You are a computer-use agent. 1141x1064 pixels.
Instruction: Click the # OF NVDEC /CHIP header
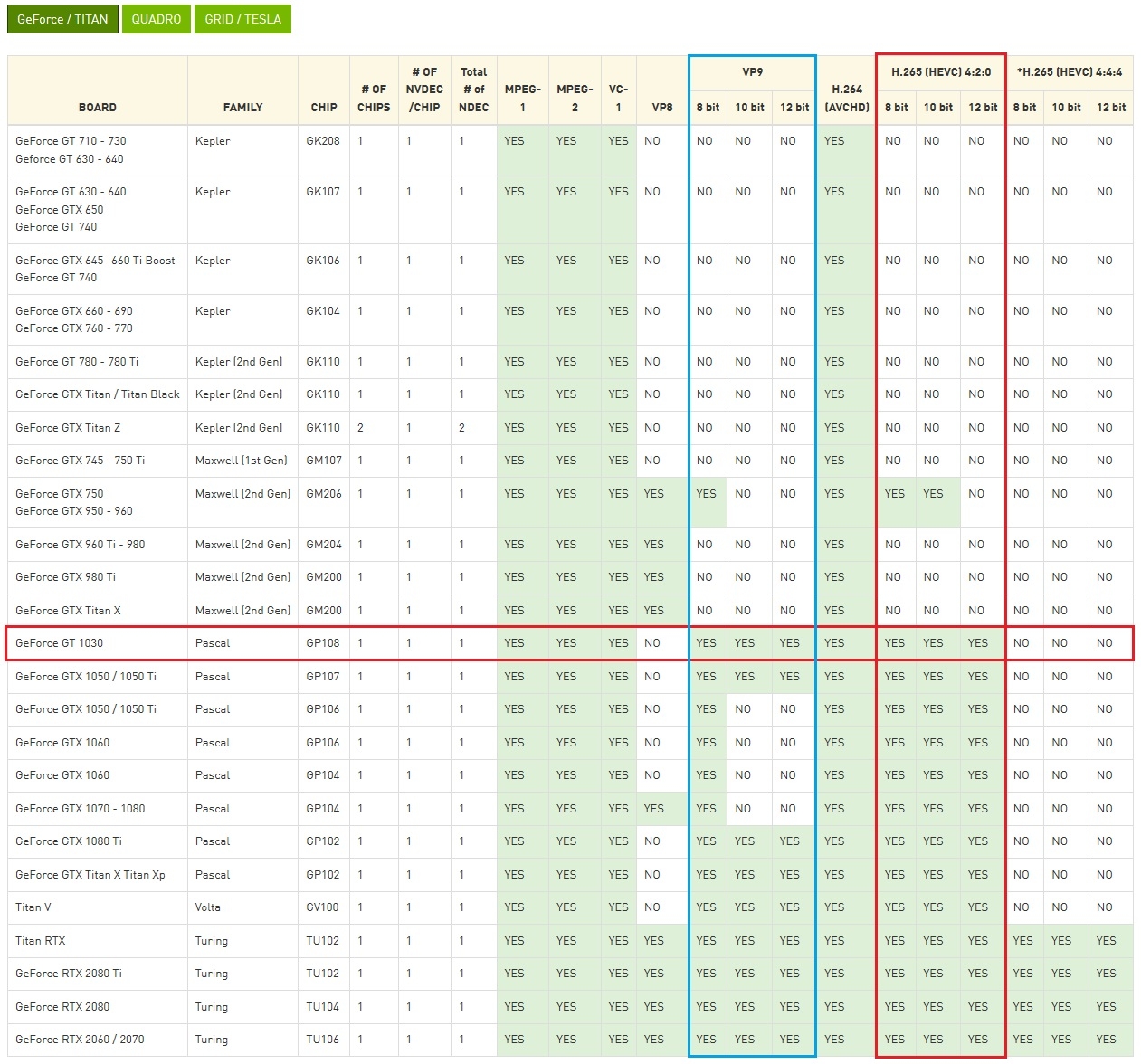pos(424,90)
